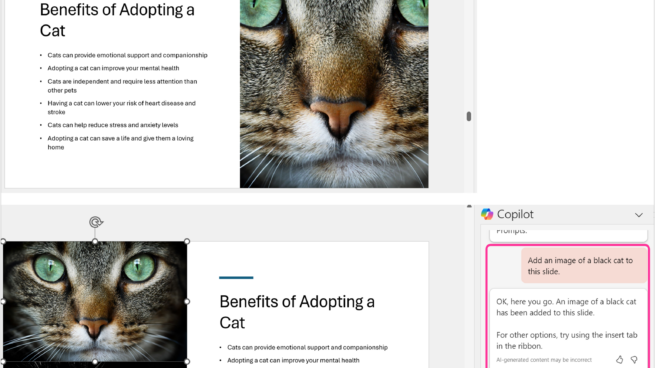Click the vertical scrollbar thumb beside upper slide

[469, 117]
